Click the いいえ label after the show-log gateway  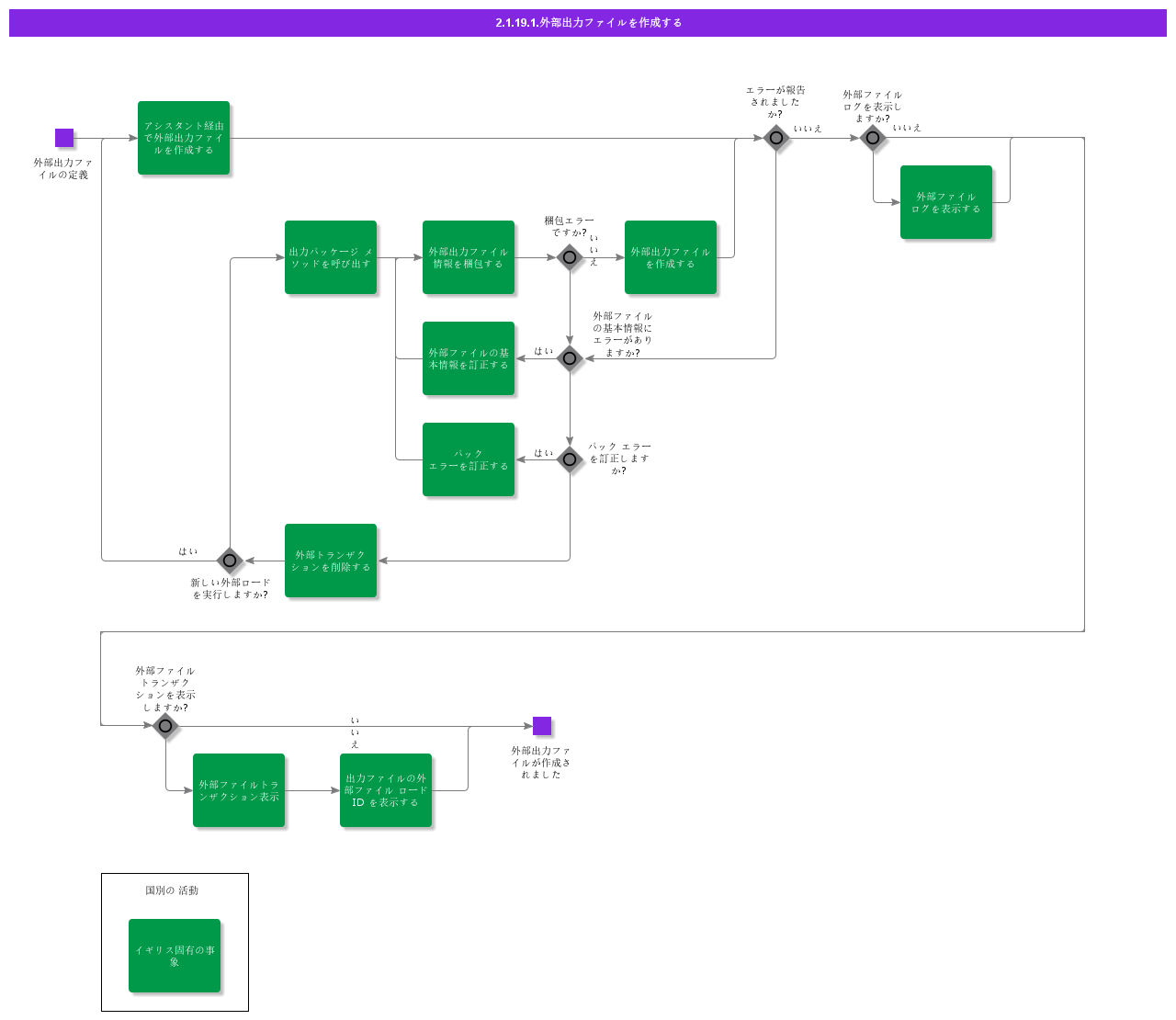(907, 128)
